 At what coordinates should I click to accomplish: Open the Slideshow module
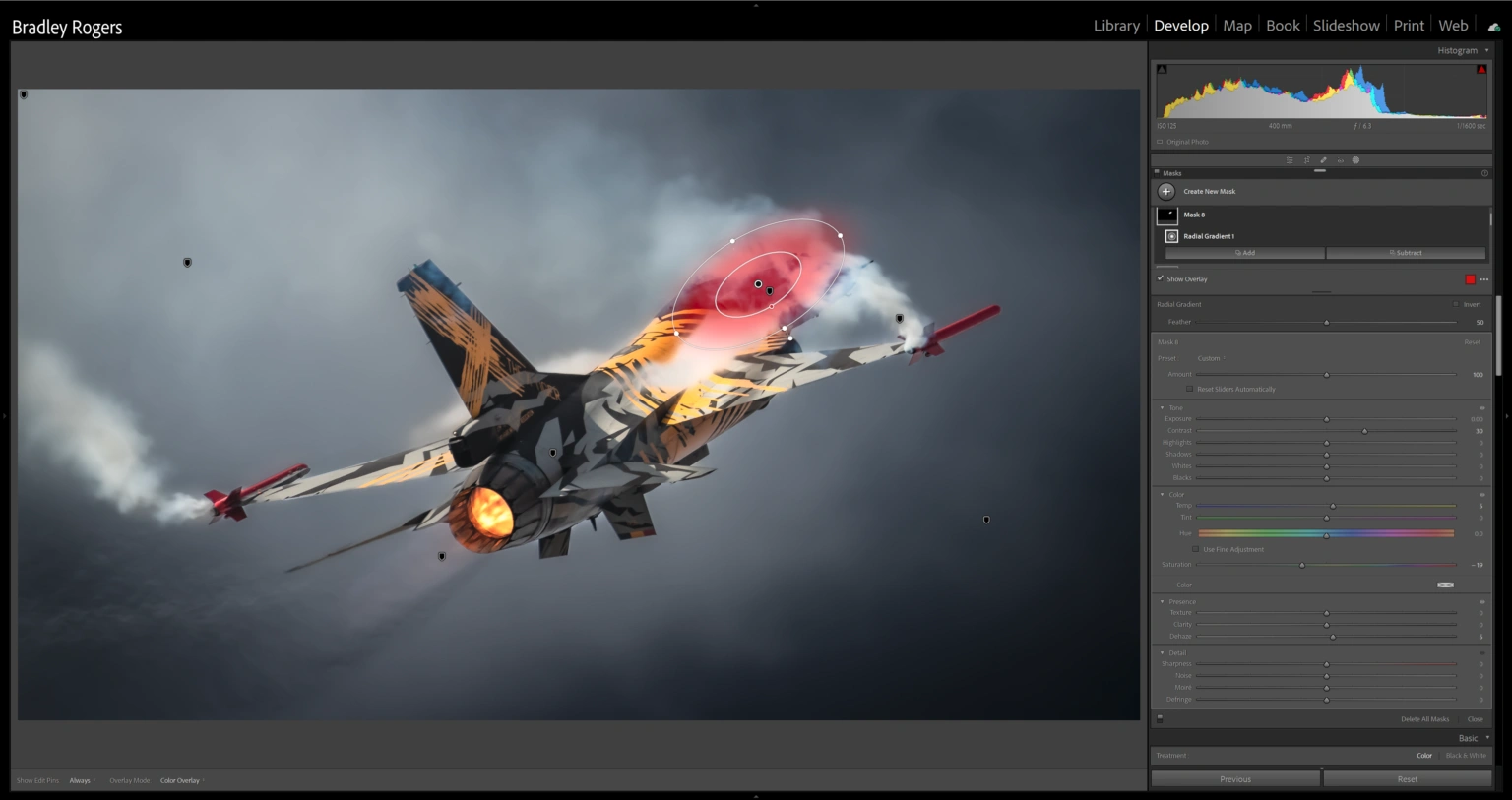[1347, 26]
